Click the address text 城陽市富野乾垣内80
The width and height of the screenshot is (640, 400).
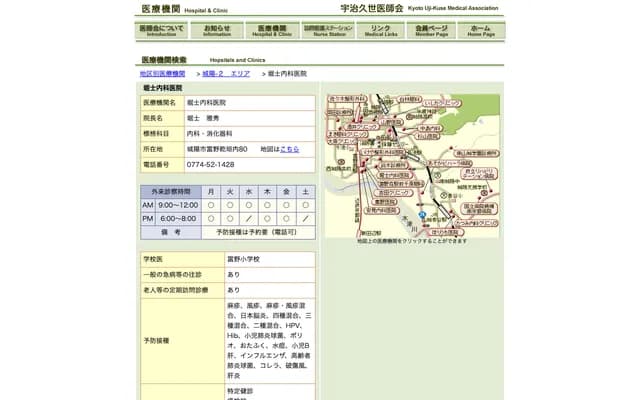(x=217, y=149)
